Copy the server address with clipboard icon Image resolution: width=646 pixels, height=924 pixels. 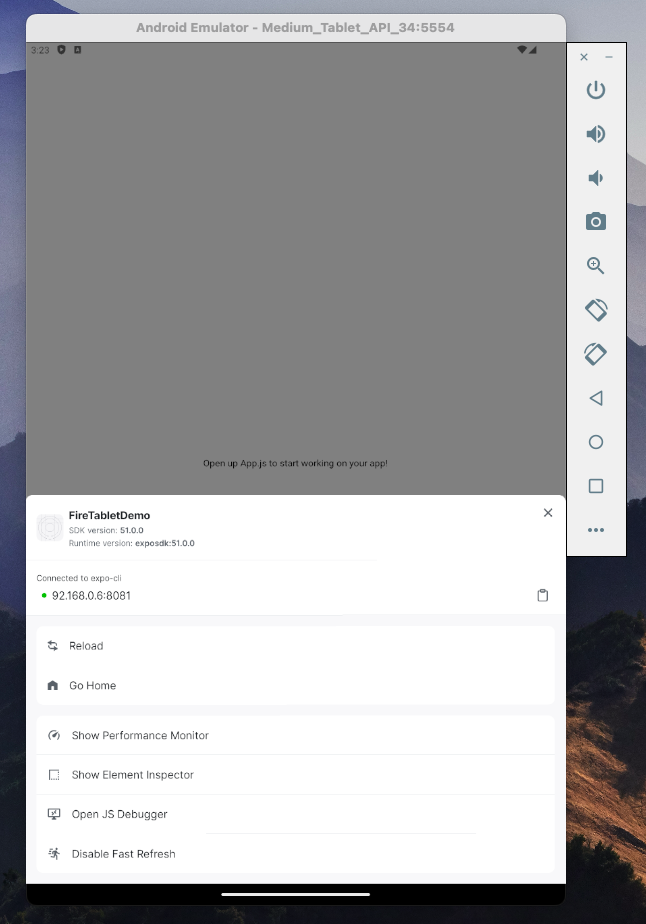[543, 595]
